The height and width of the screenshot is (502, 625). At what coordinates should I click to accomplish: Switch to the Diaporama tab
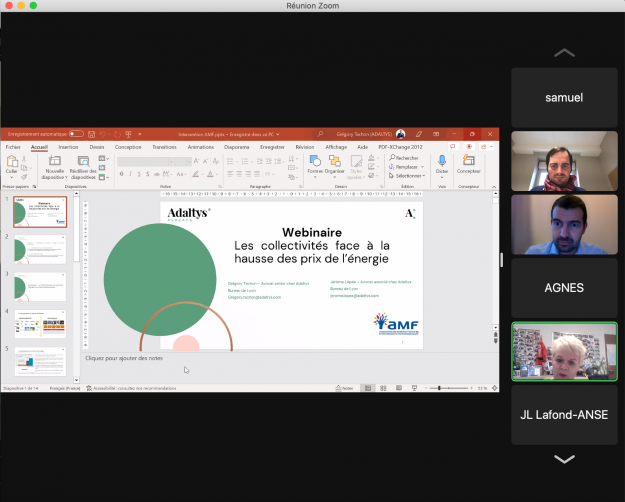pos(236,146)
